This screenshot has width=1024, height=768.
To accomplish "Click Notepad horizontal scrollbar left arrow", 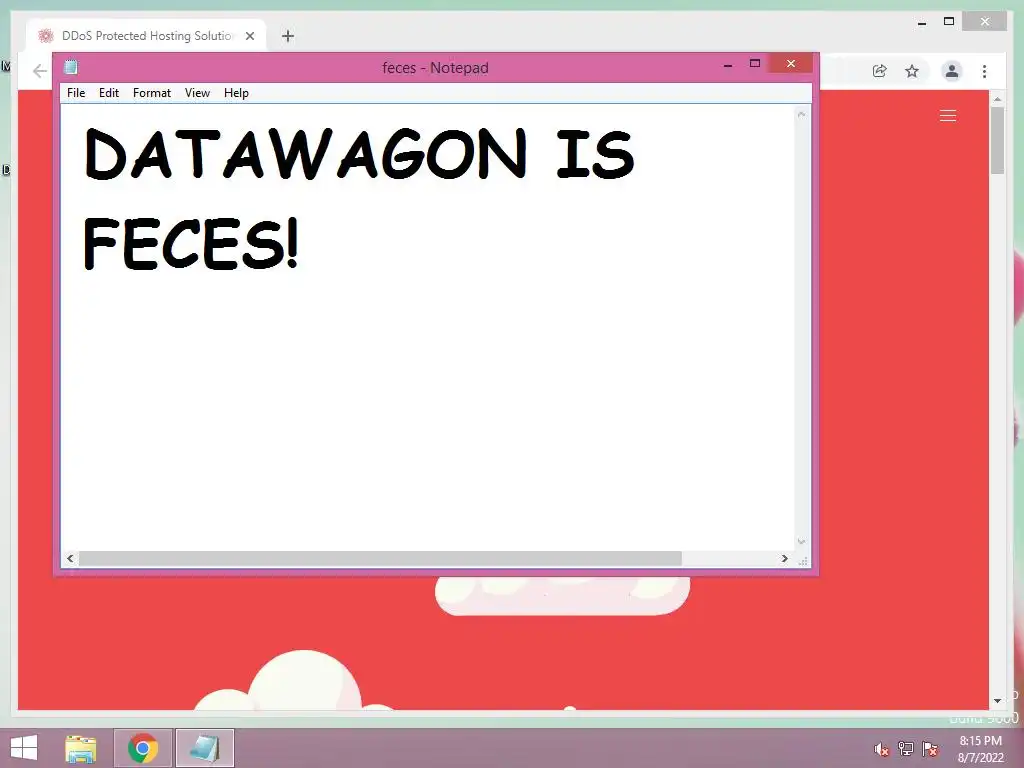I will pos(70,558).
